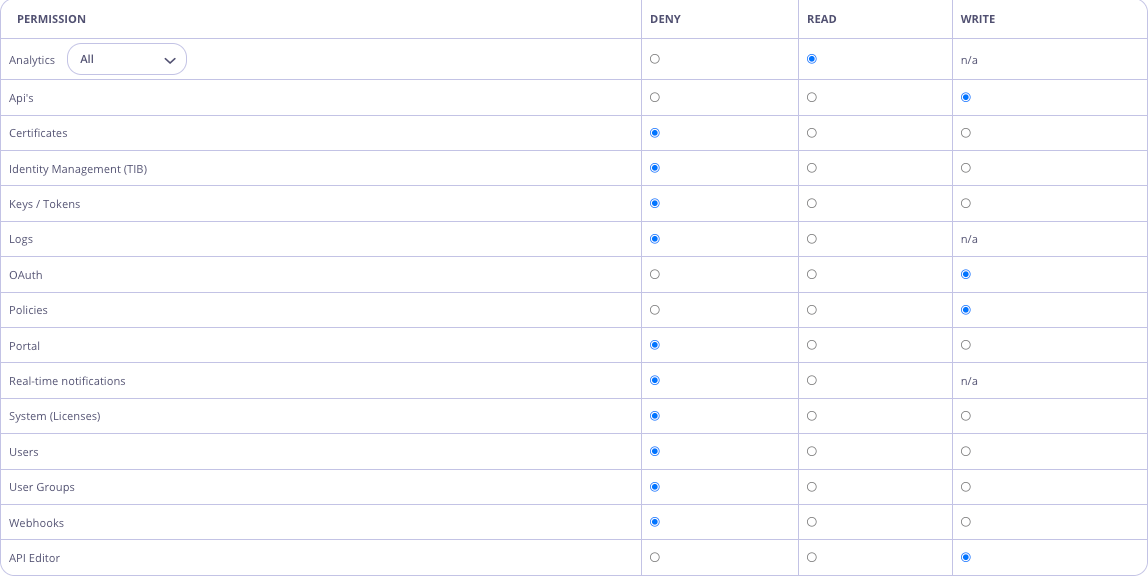Choose Write for Identity Management (TIB)
The height and width of the screenshot is (577, 1148).
(x=966, y=168)
